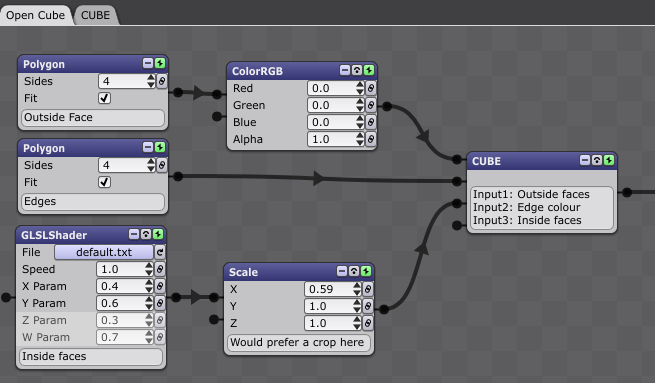Toggle the ColorRGB node's green enable icon
Viewport: 655px width, 383px height.
(x=369, y=70)
